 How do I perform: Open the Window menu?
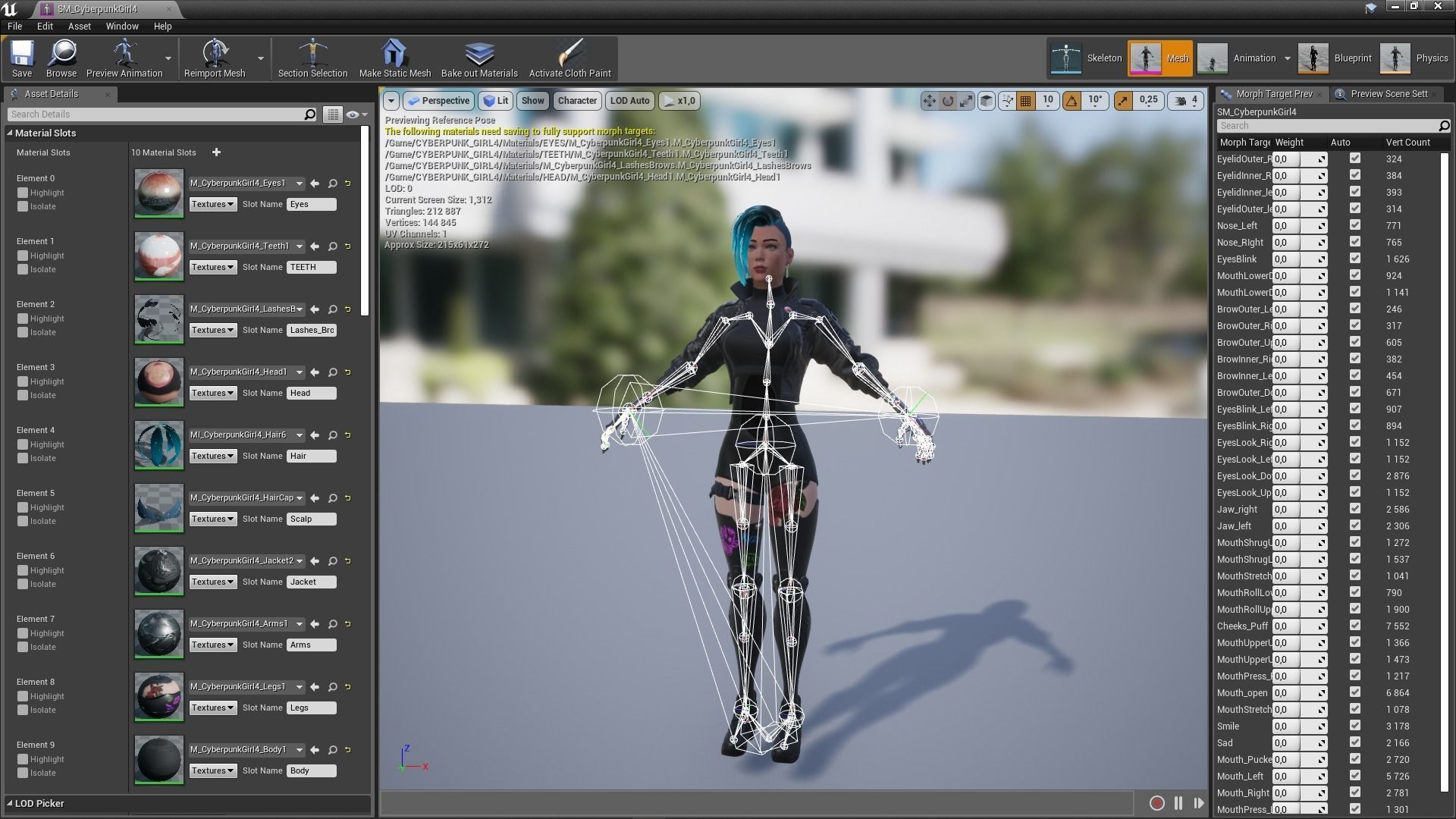pos(122,26)
